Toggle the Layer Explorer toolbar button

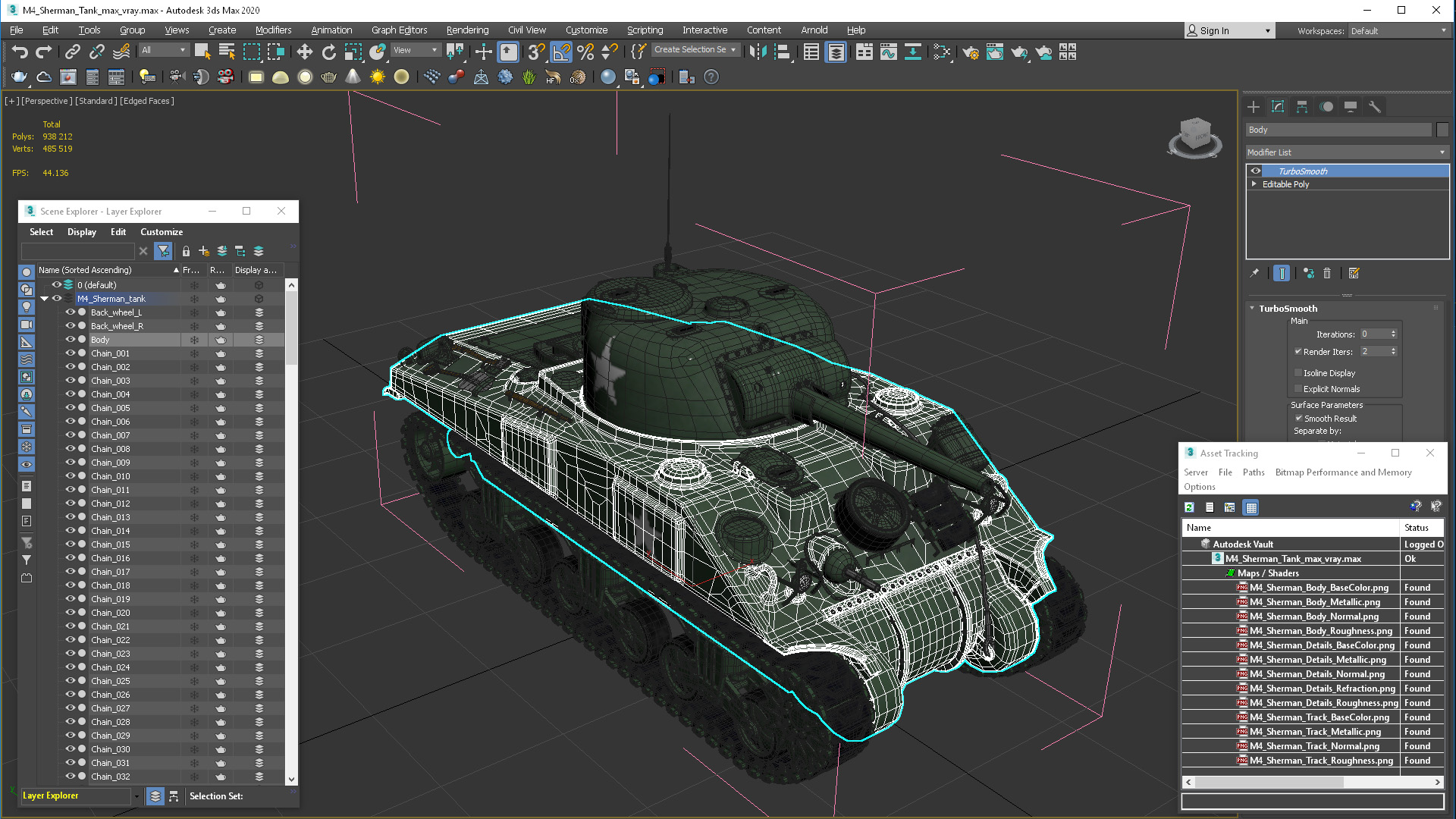click(x=836, y=52)
